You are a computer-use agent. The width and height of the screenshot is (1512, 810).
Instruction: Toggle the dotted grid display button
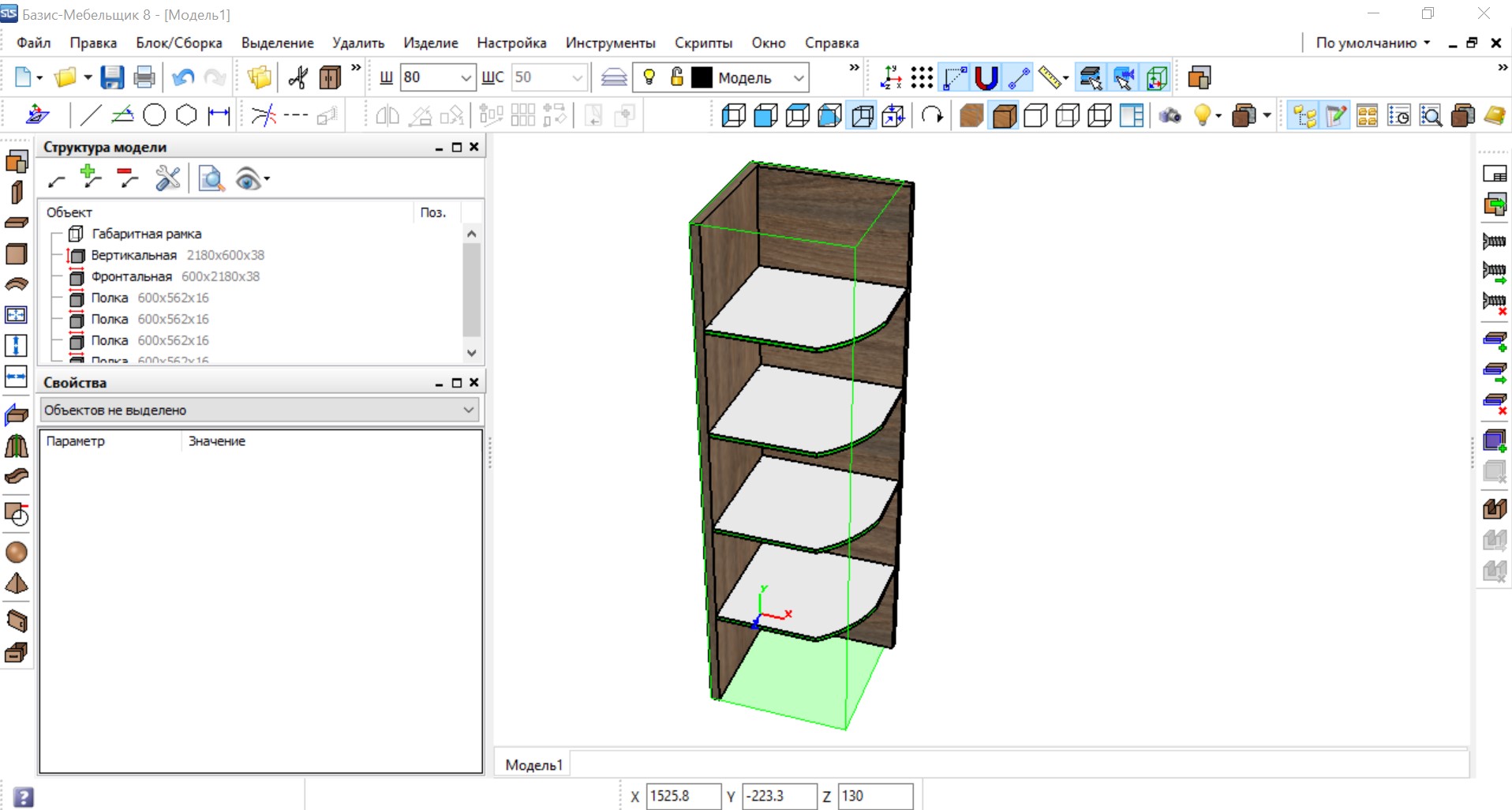coord(922,77)
